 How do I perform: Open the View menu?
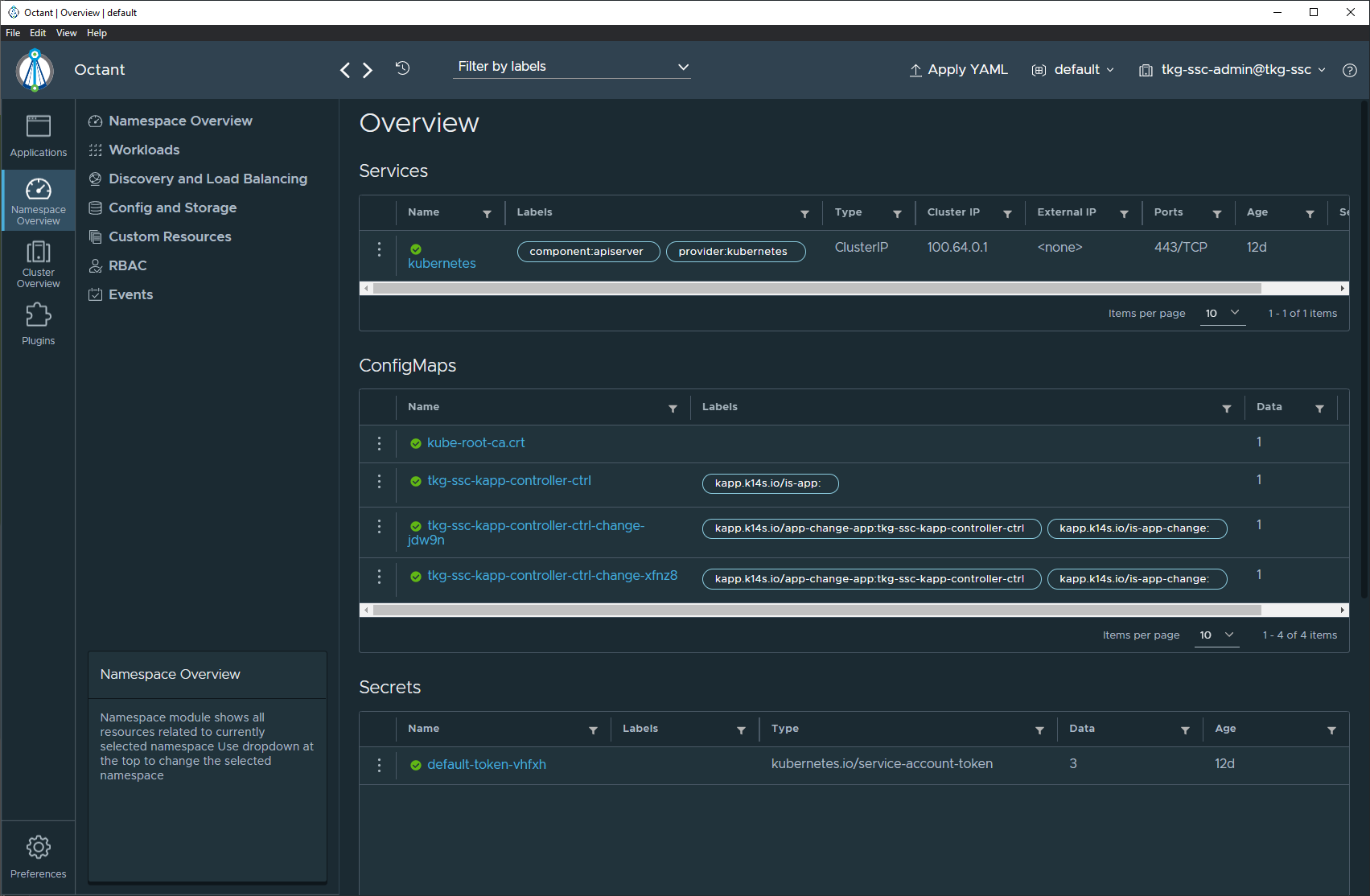[66, 33]
